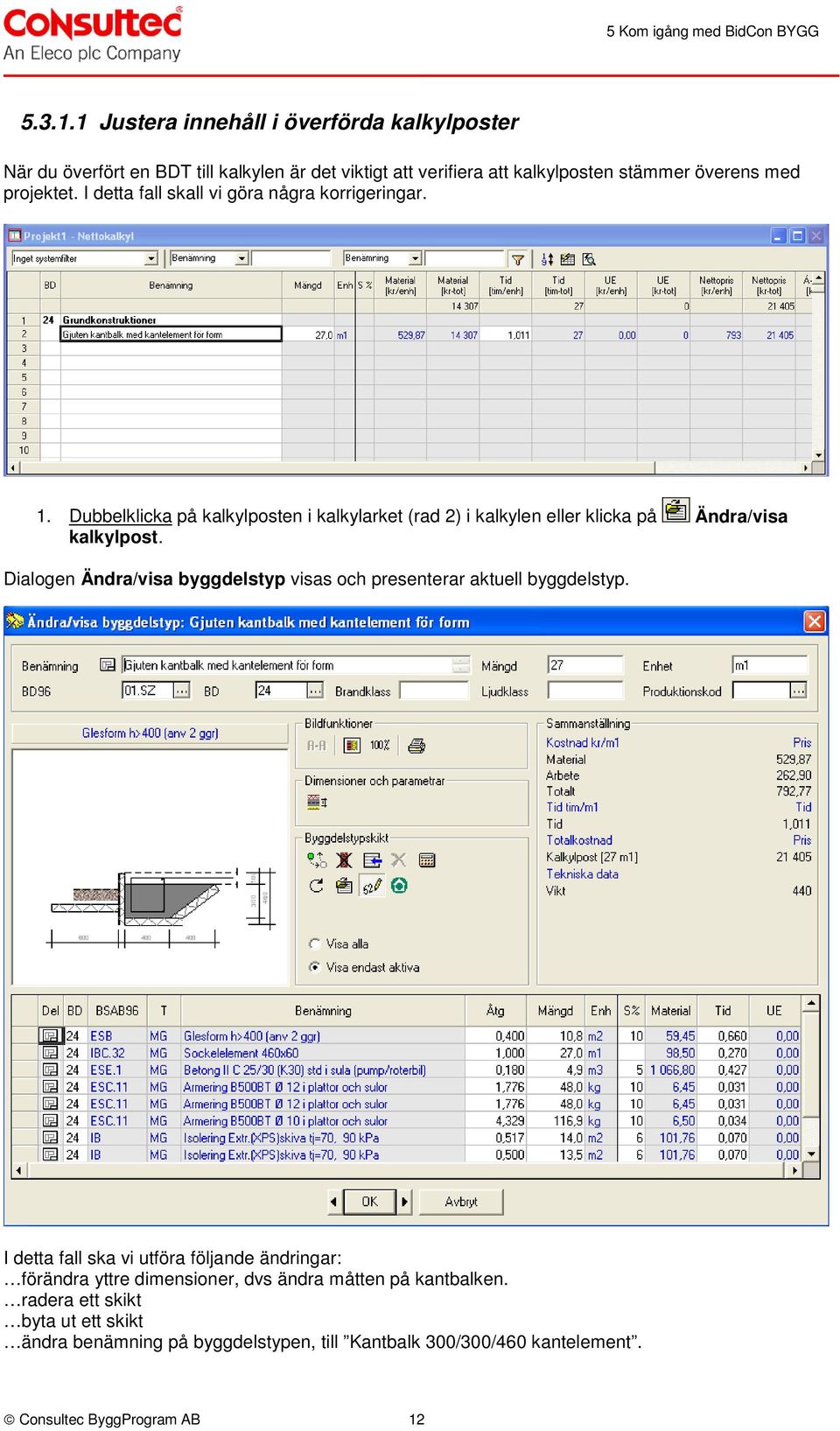The image size is (840, 1431).
Task: Click the red-cross delete layer icon in Byggdelstypskikt
Action: [344, 860]
